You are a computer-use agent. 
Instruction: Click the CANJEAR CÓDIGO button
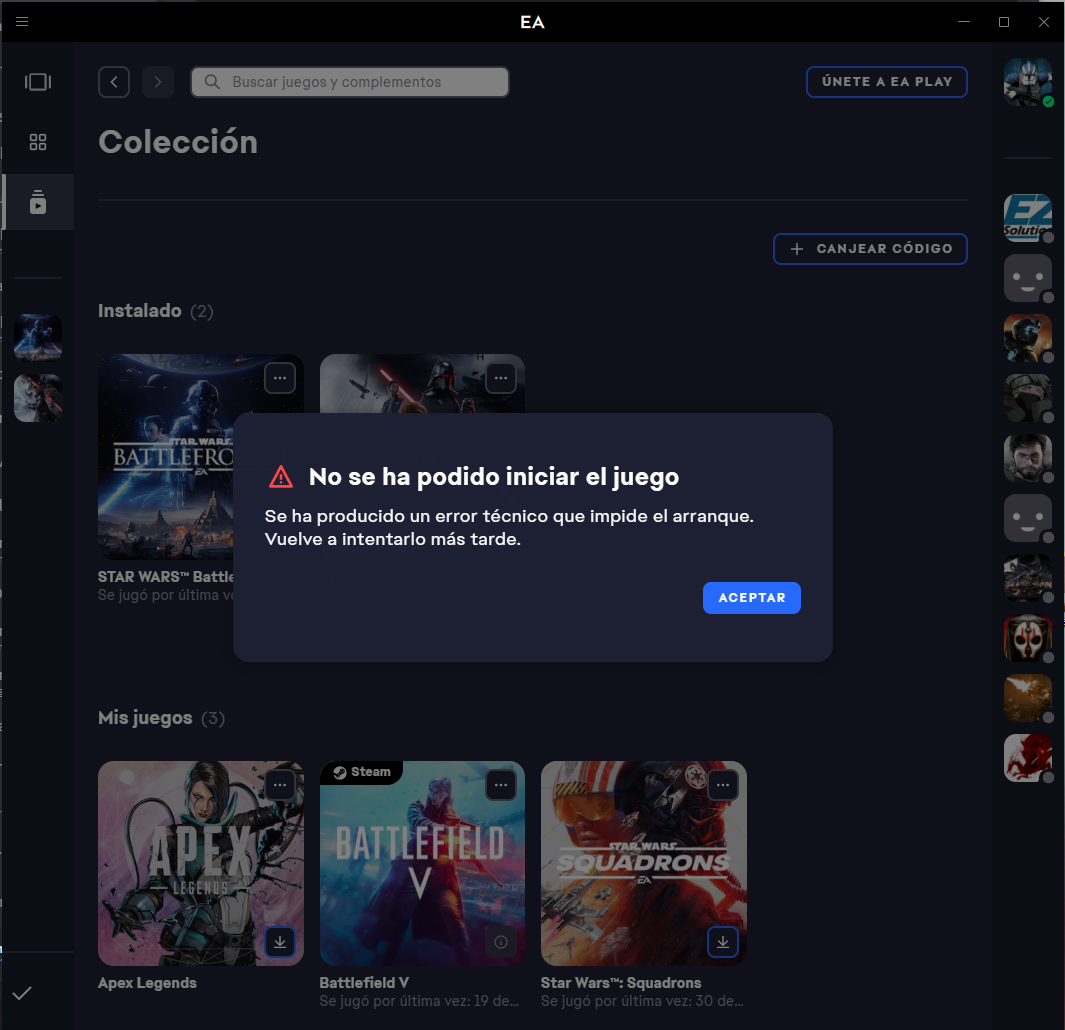(870, 249)
